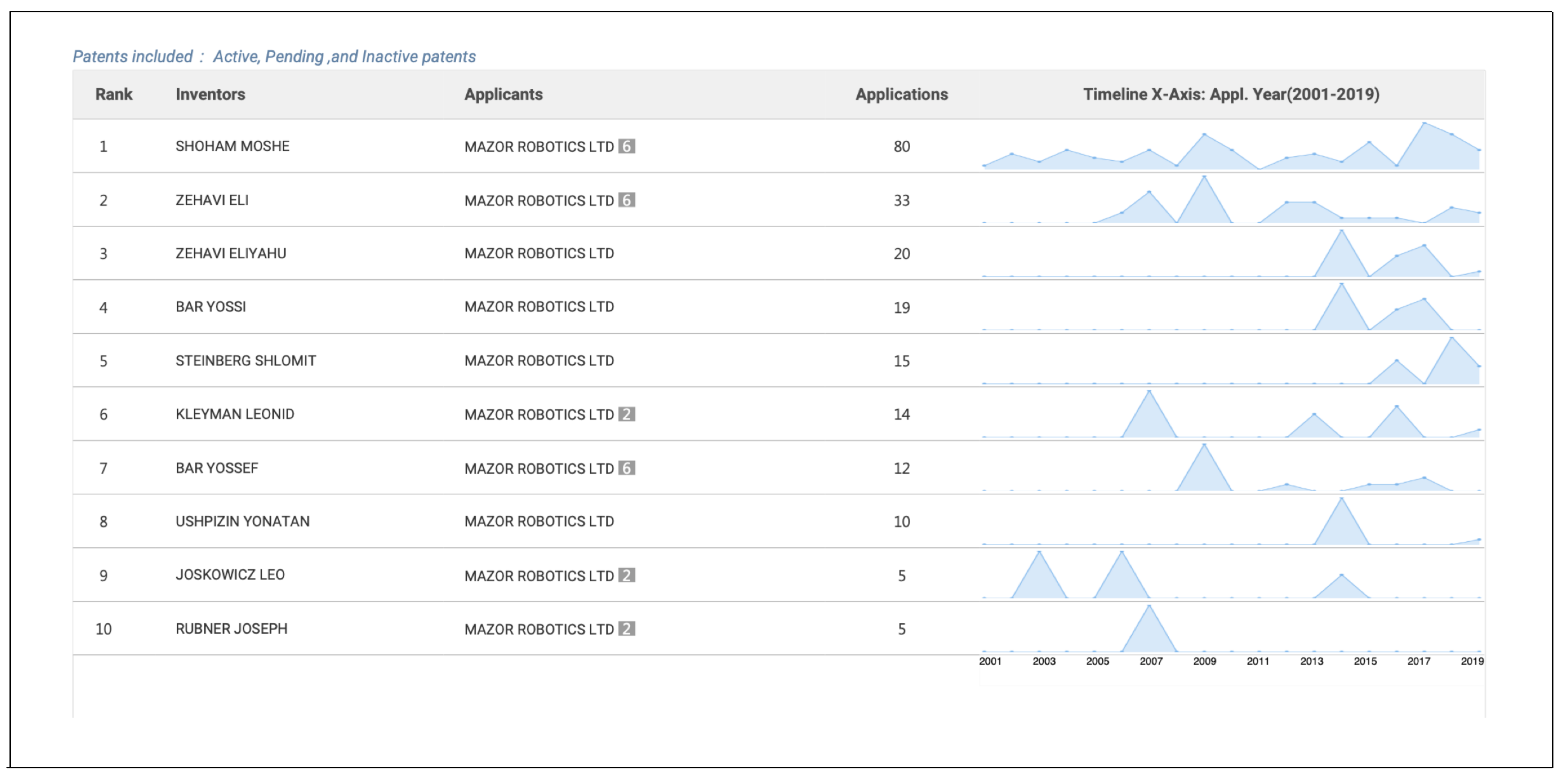Click inventor SHOHAM MOSHE

coord(233,146)
